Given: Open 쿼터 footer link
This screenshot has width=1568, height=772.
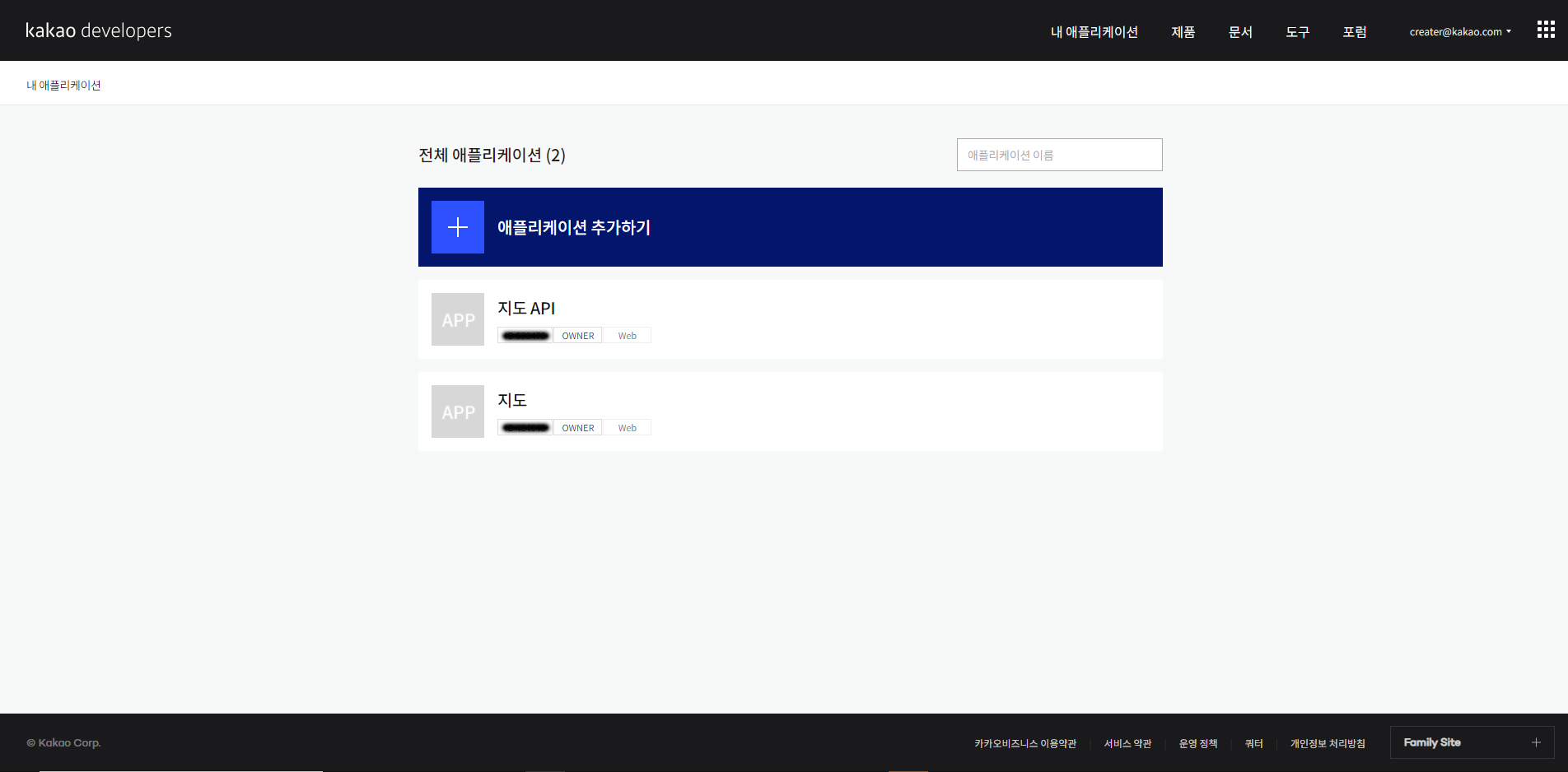Looking at the screenshot, I should click(1254, 743).
